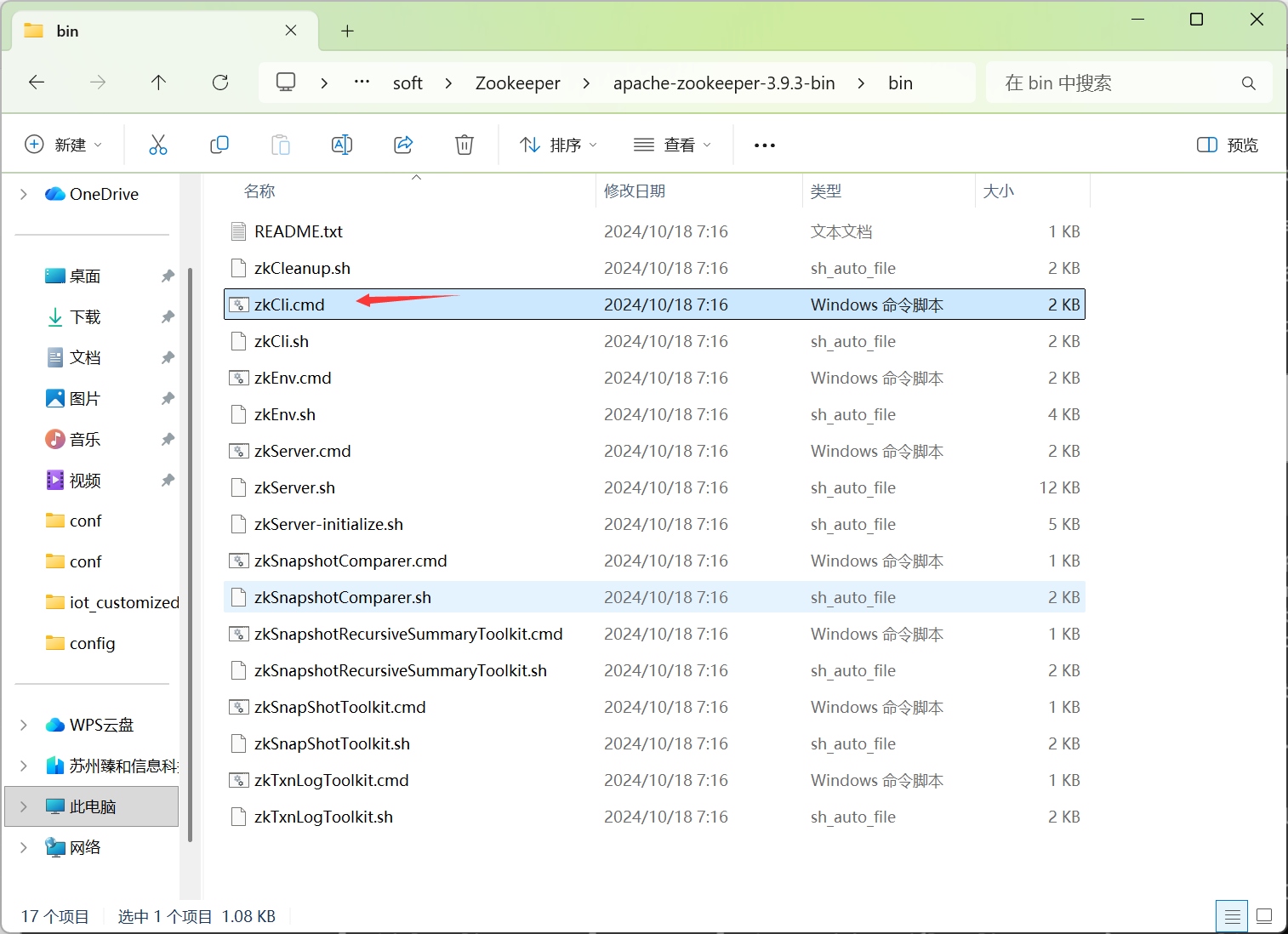Image resolution: width=1288 pixels, height=934 pixels.
Task: Click the bin breadcrumb segment
Action: point(900,83)
